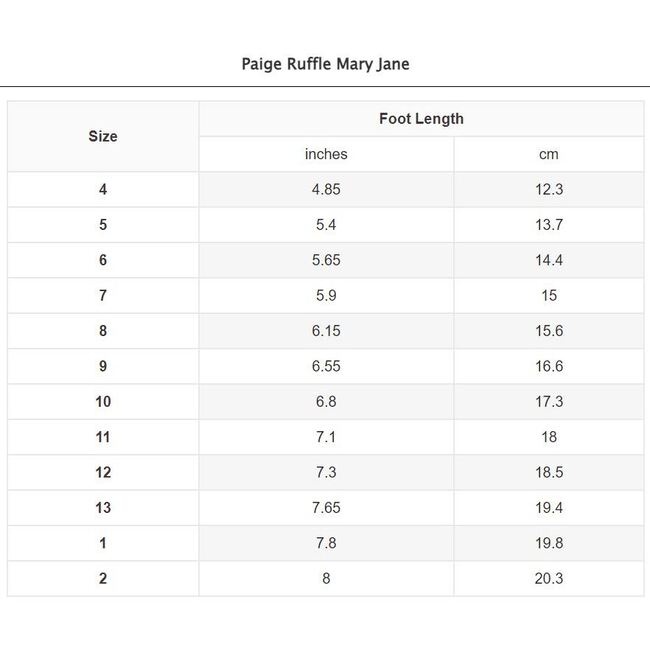
Task: Select the Size column header
Action: coord(103,136)
